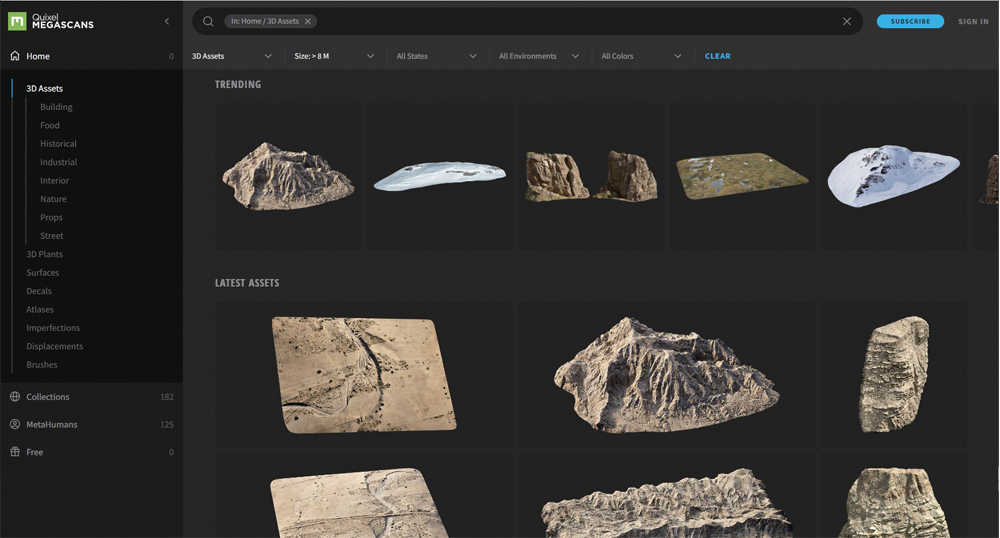Open trending snowy mountain thumbnail

pos(893,176)
